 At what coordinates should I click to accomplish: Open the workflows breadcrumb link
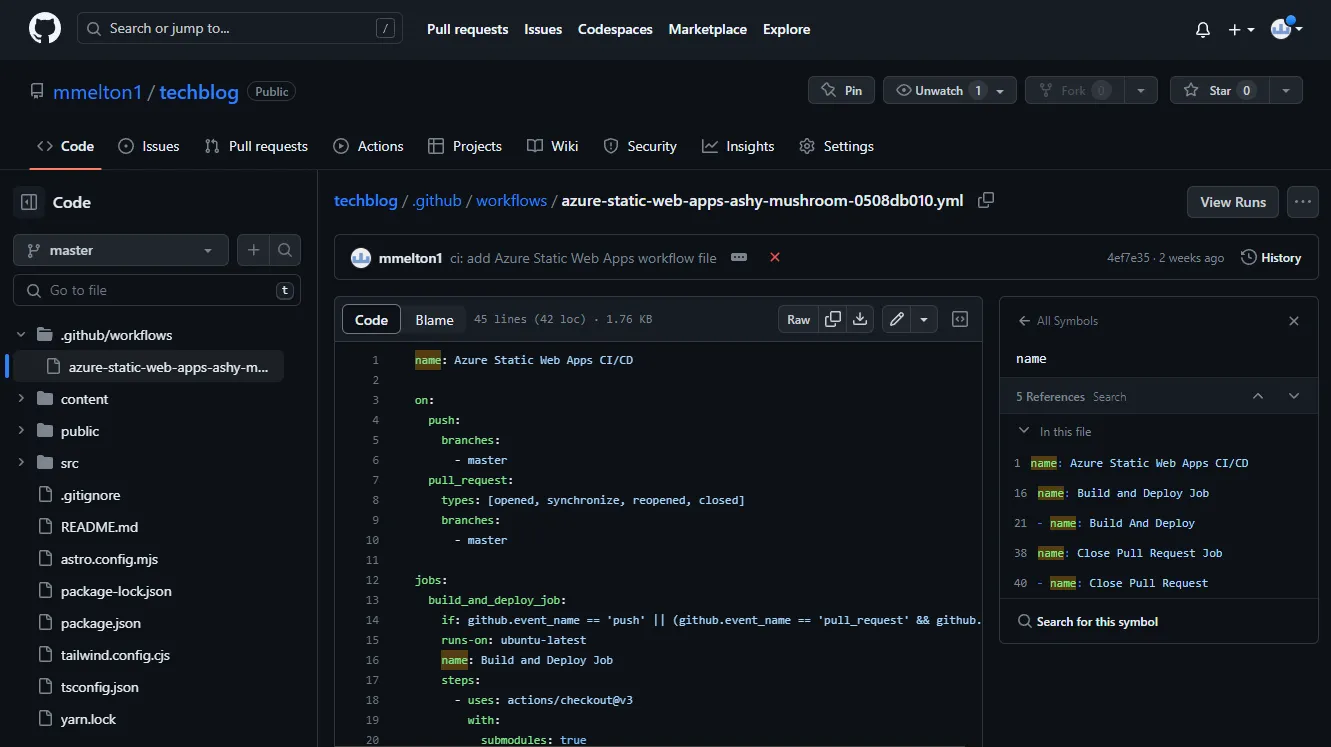511,200
